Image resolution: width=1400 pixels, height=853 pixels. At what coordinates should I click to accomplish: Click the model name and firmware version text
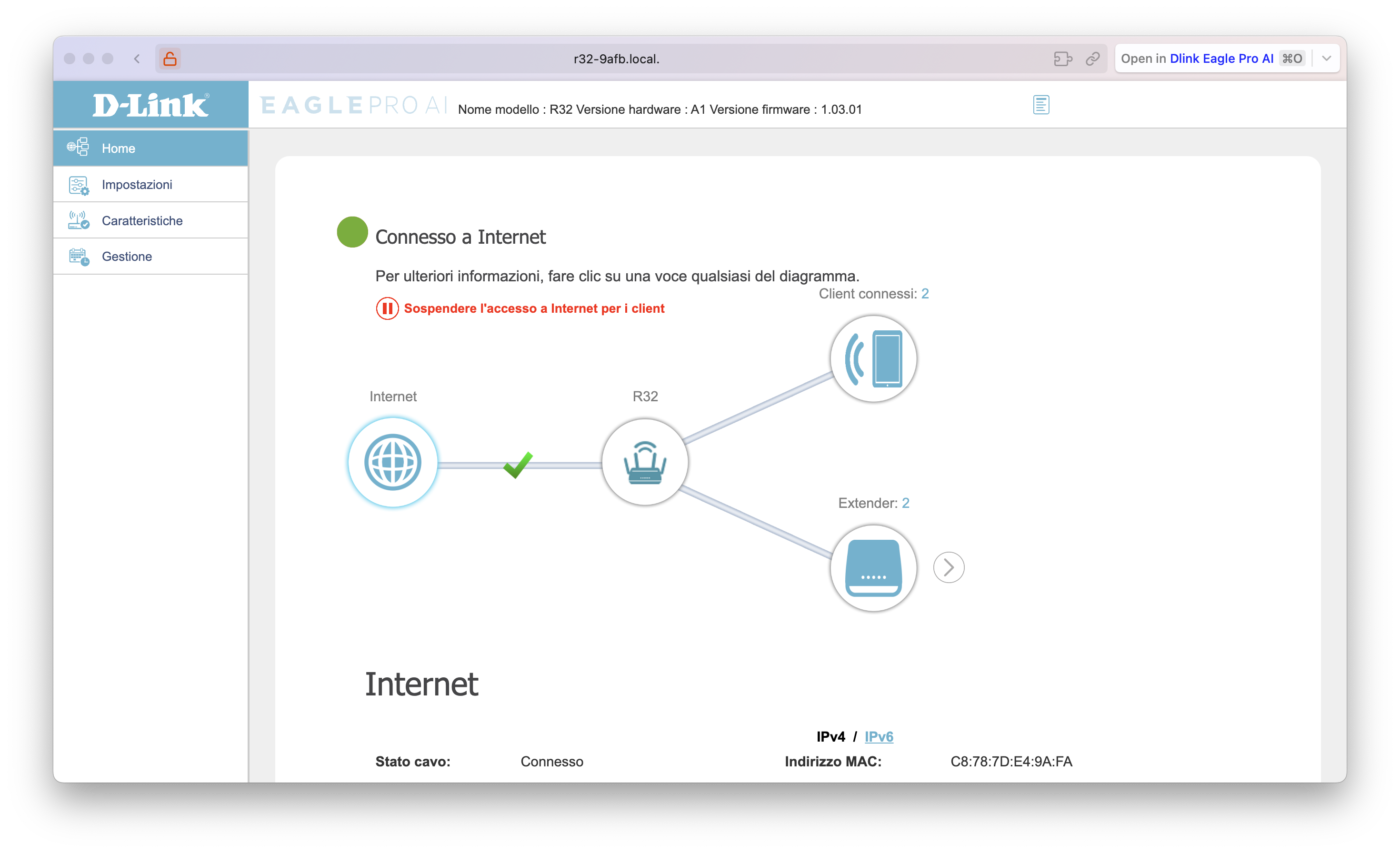[x=660, y=109]
